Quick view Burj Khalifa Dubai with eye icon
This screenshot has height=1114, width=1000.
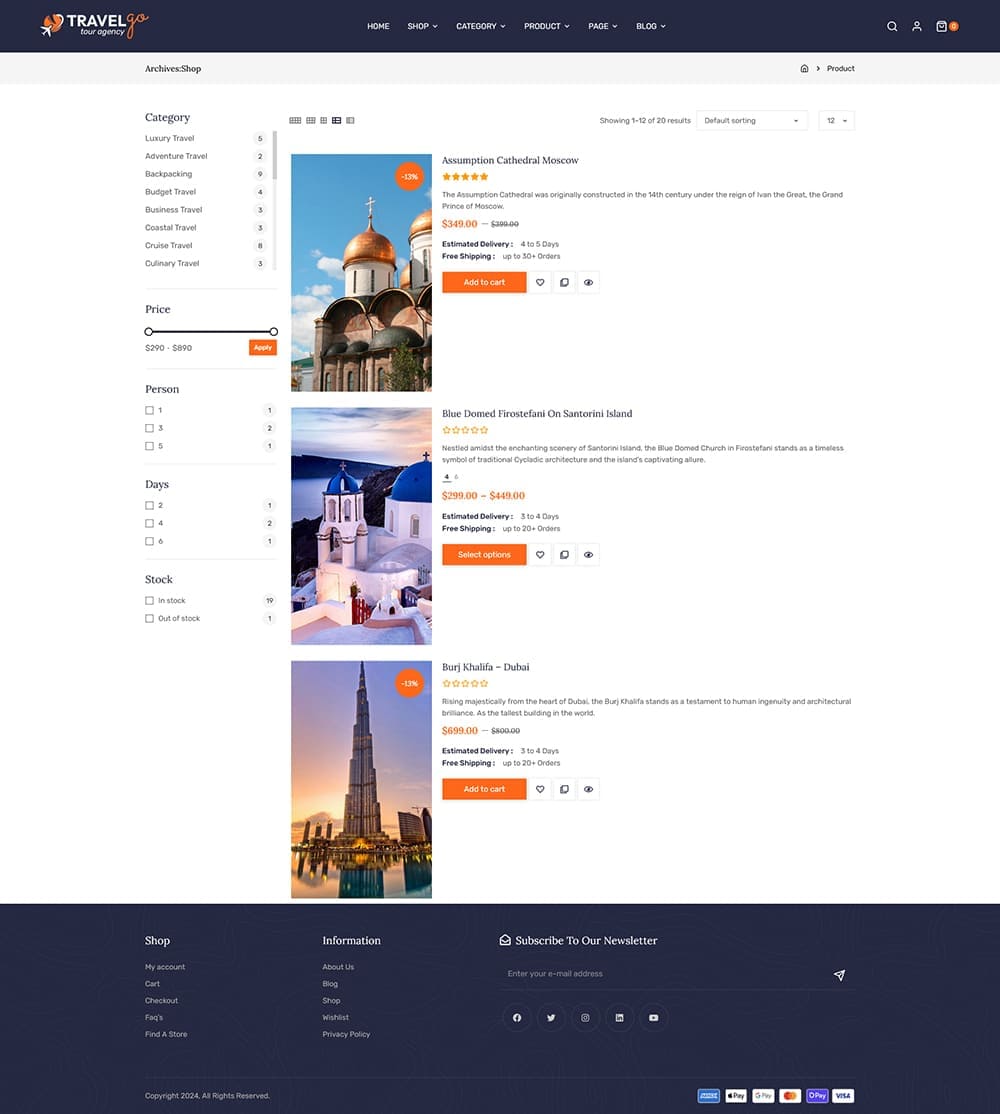click(588, 789)
